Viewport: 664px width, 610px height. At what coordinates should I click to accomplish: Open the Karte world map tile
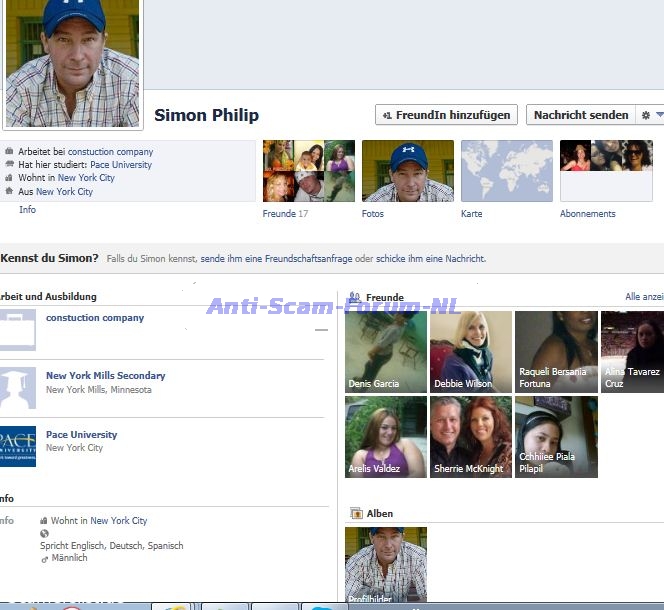(506, 171)
